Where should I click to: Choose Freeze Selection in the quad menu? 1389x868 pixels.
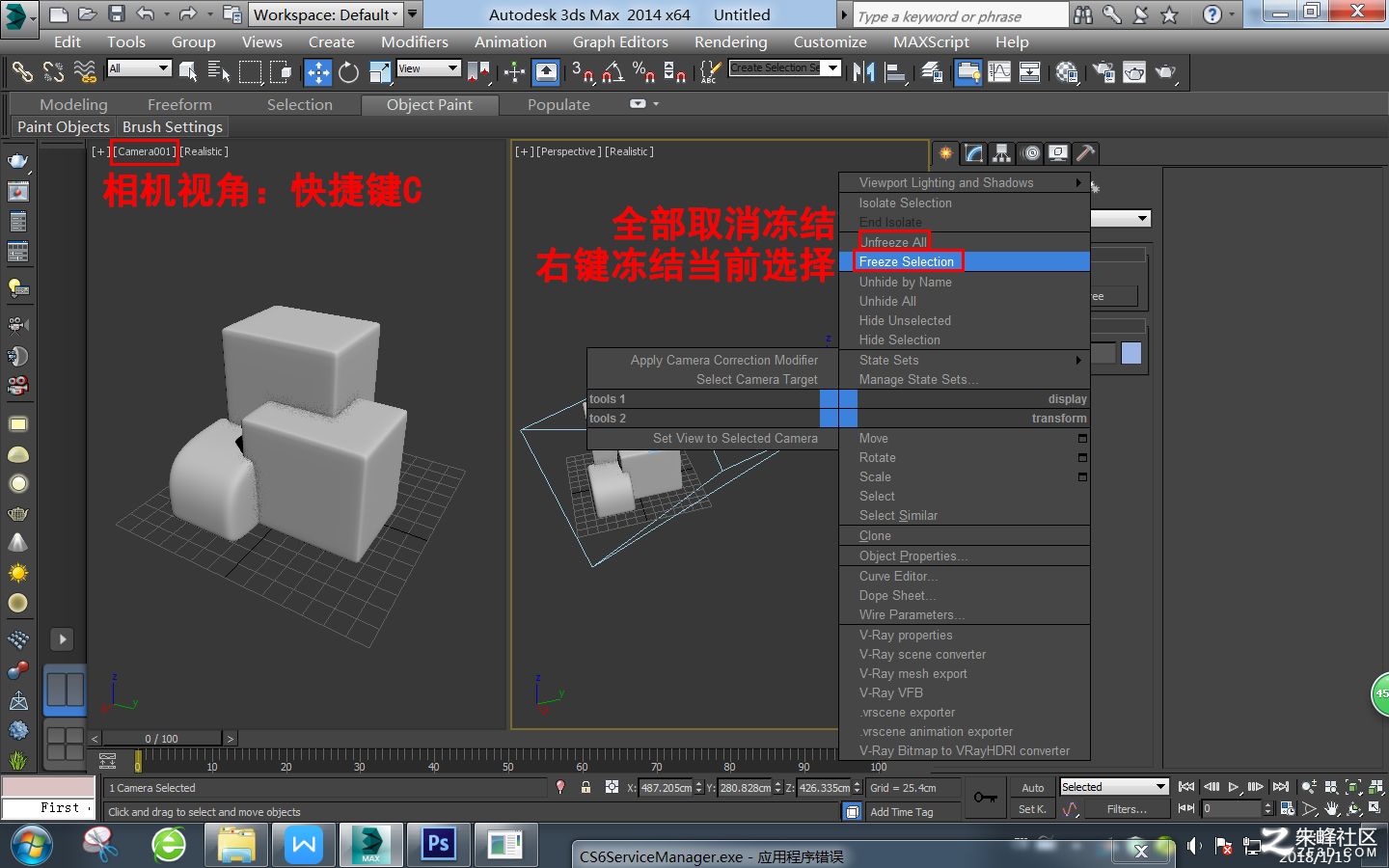(x=965, y=261)
